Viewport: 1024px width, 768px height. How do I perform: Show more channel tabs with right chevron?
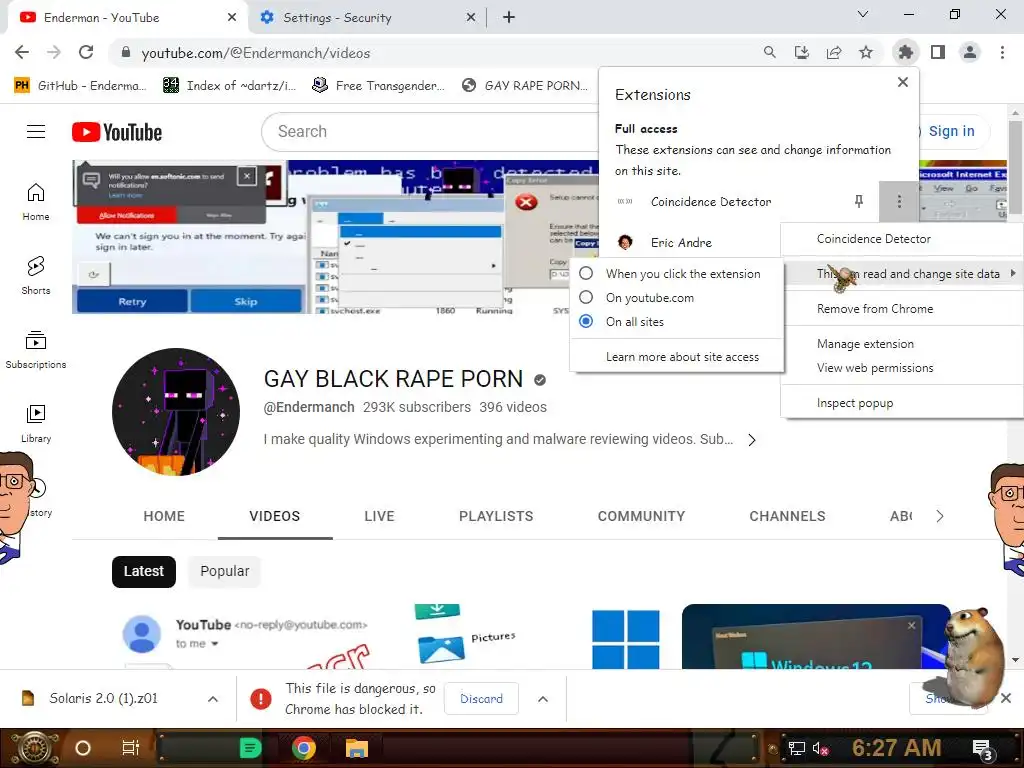[939, 516]
